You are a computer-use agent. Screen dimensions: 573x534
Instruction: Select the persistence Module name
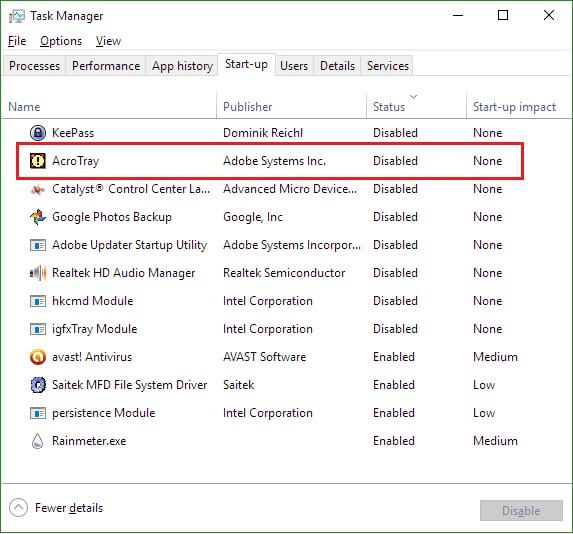[x=103, y=413]
